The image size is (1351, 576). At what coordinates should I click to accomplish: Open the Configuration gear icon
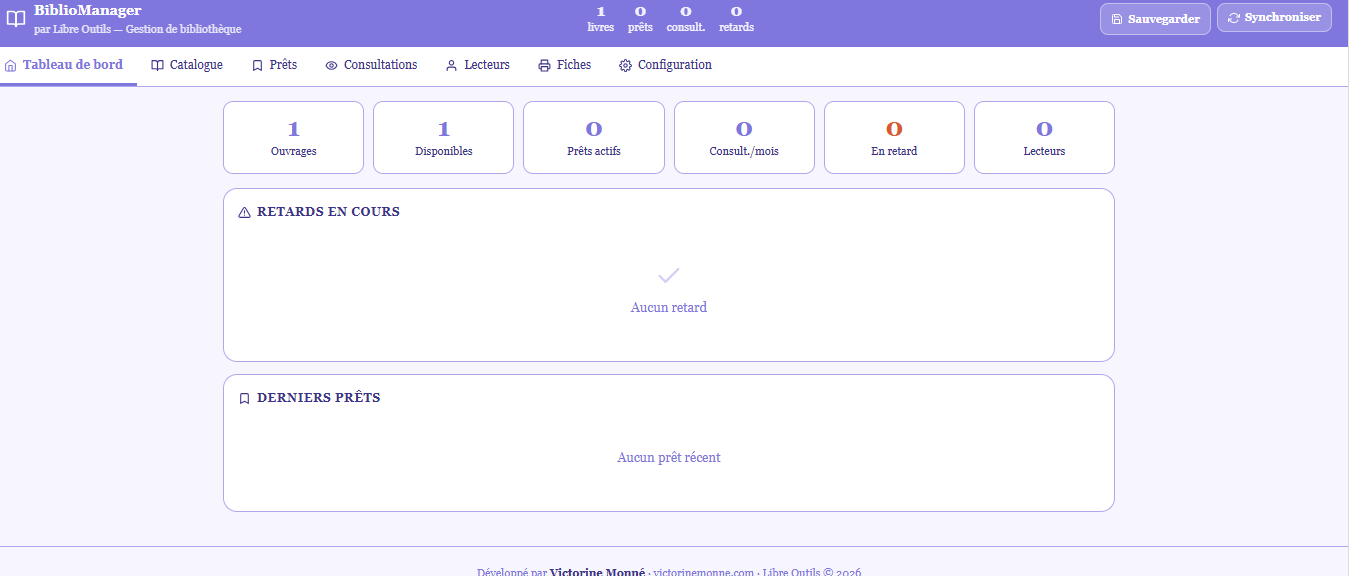click(625, 64)
